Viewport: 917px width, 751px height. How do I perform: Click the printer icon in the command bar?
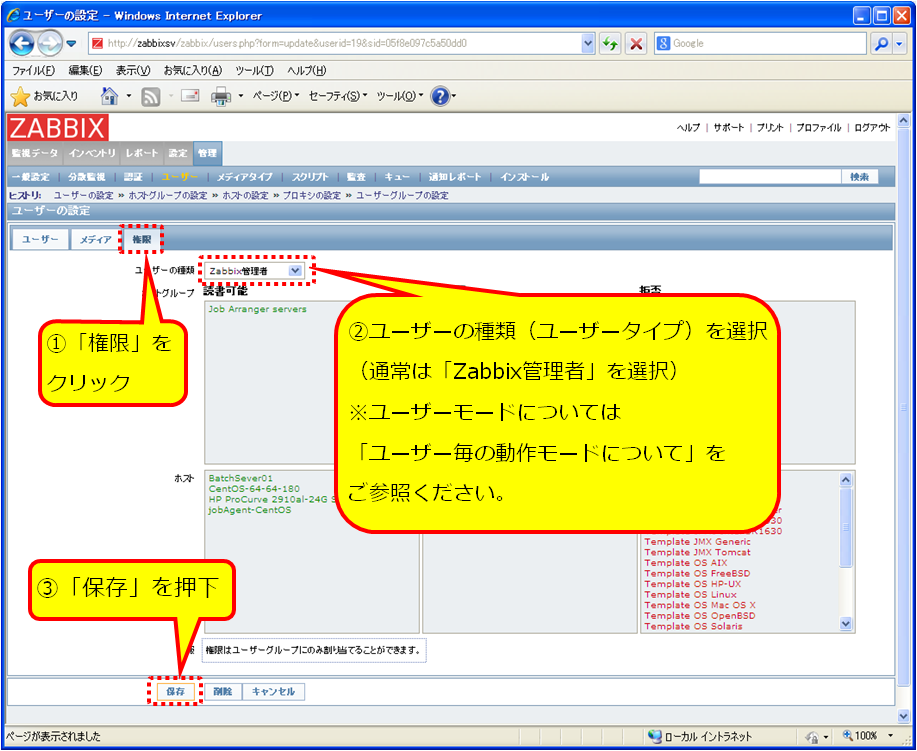(221, 97)
